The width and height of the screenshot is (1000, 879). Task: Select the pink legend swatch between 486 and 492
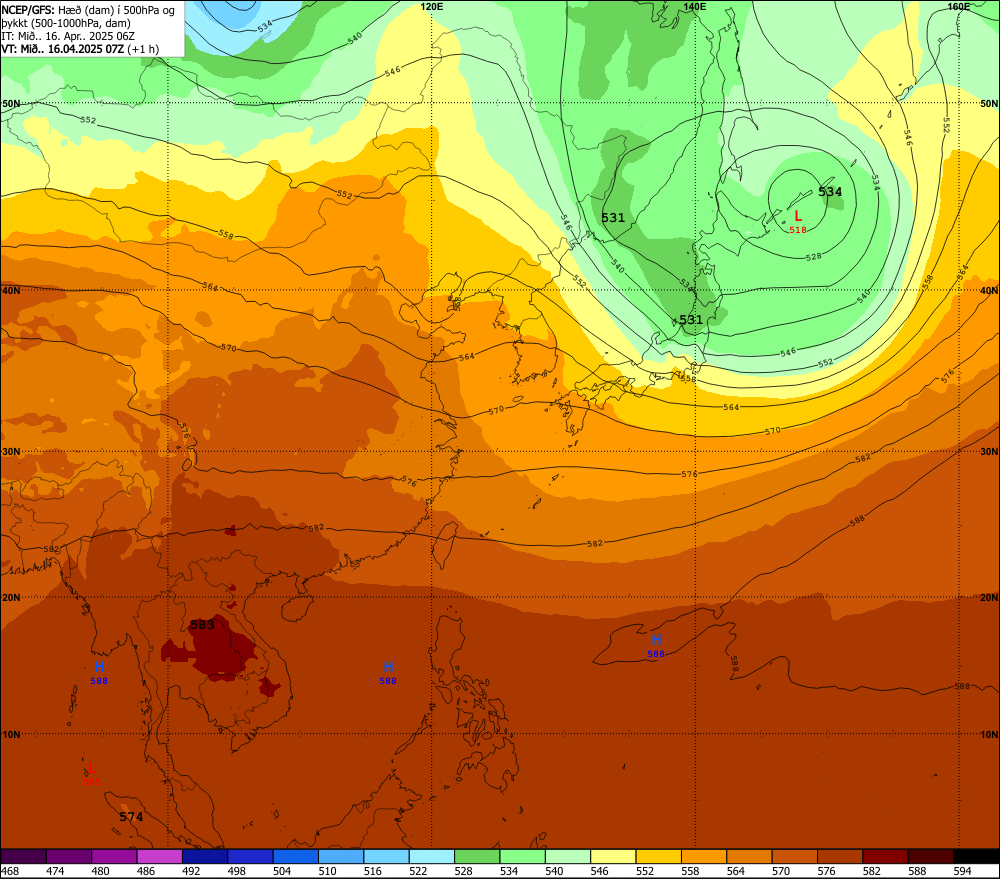(x=159, y=856)
